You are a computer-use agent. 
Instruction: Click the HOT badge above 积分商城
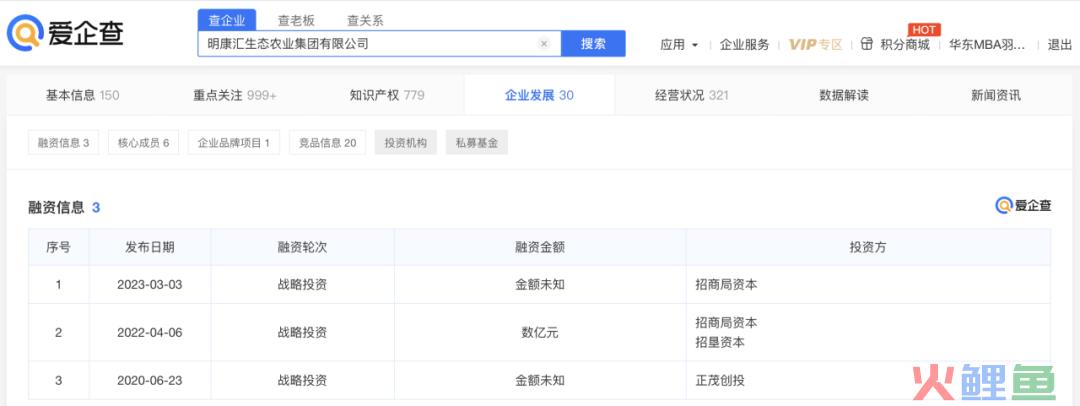pos(924,30)
